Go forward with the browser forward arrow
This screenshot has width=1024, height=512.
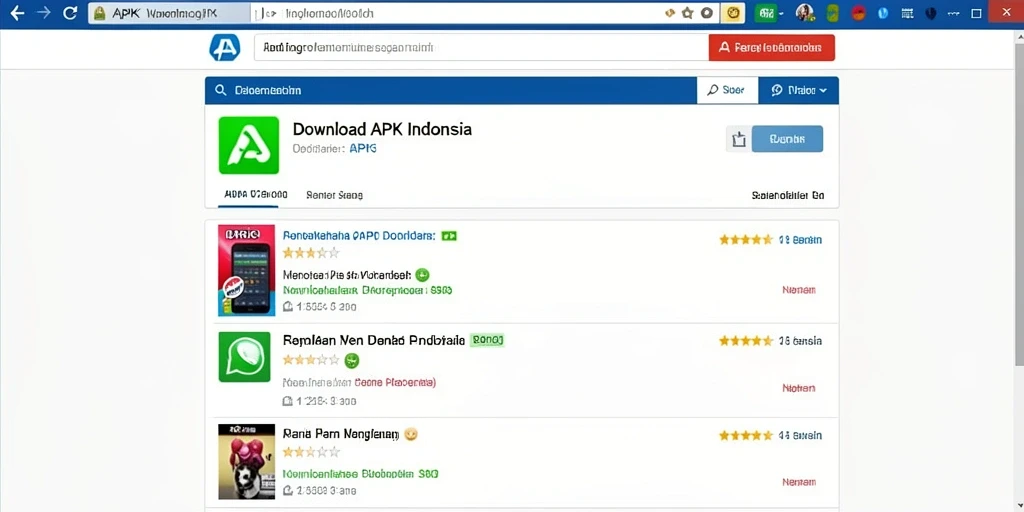[44, 13]
